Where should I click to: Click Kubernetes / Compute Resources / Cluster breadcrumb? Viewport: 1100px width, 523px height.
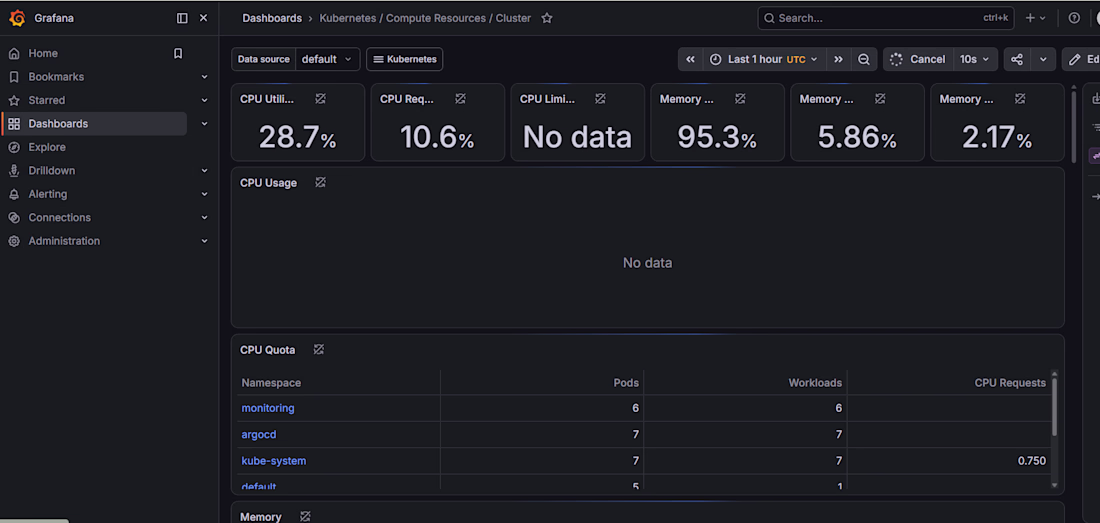coord(425,18)
